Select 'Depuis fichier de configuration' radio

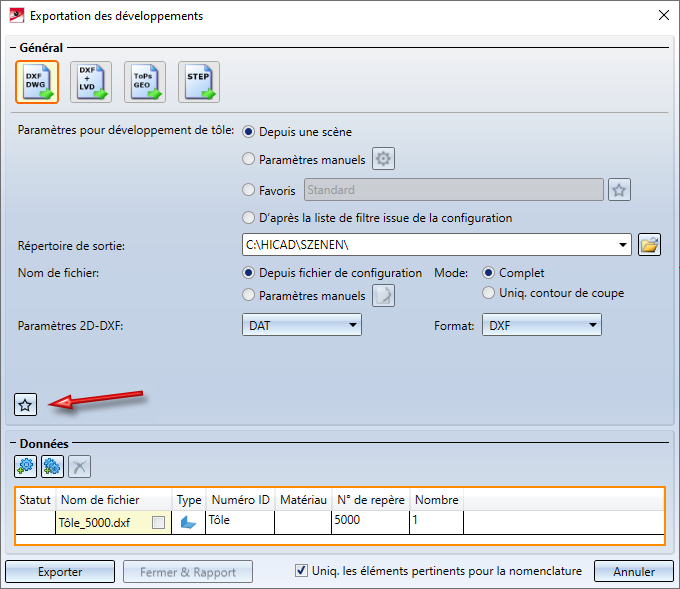click(248, 273)
